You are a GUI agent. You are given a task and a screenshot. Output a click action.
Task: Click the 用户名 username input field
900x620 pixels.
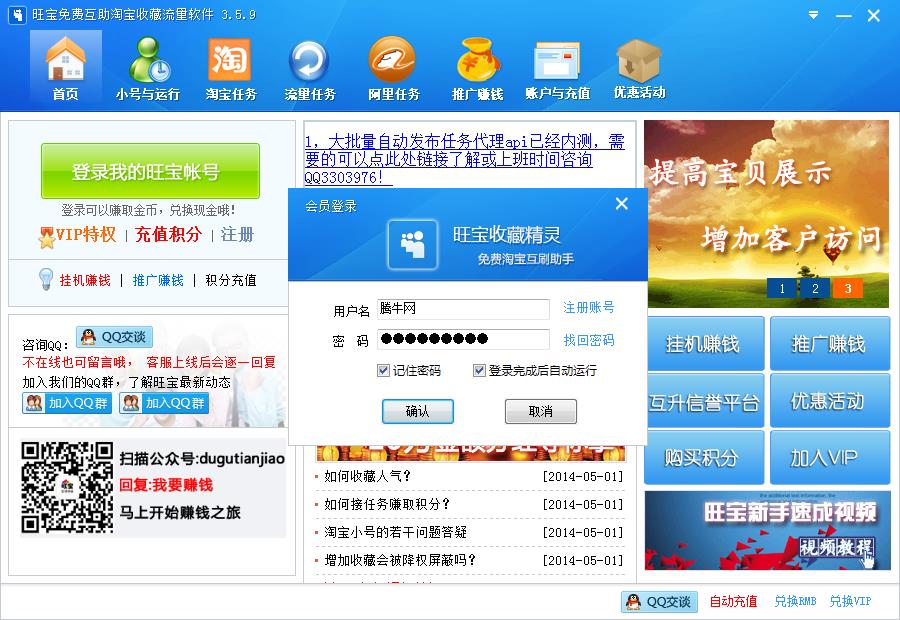(x=463, y=310)
